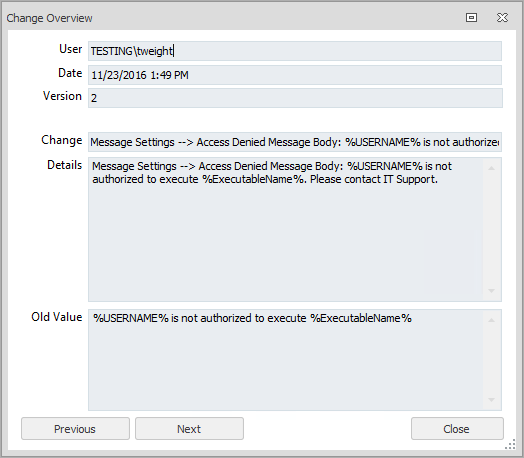Click the Previous button
Image resolution: width=524 pixels, height=458 pixels.
coord(75,429)
